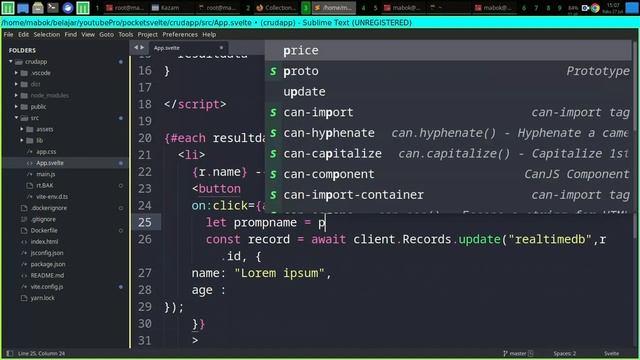640x360 pixels.
Task: Open the file manager launcher in taskbar
Action: click(38, 7)
